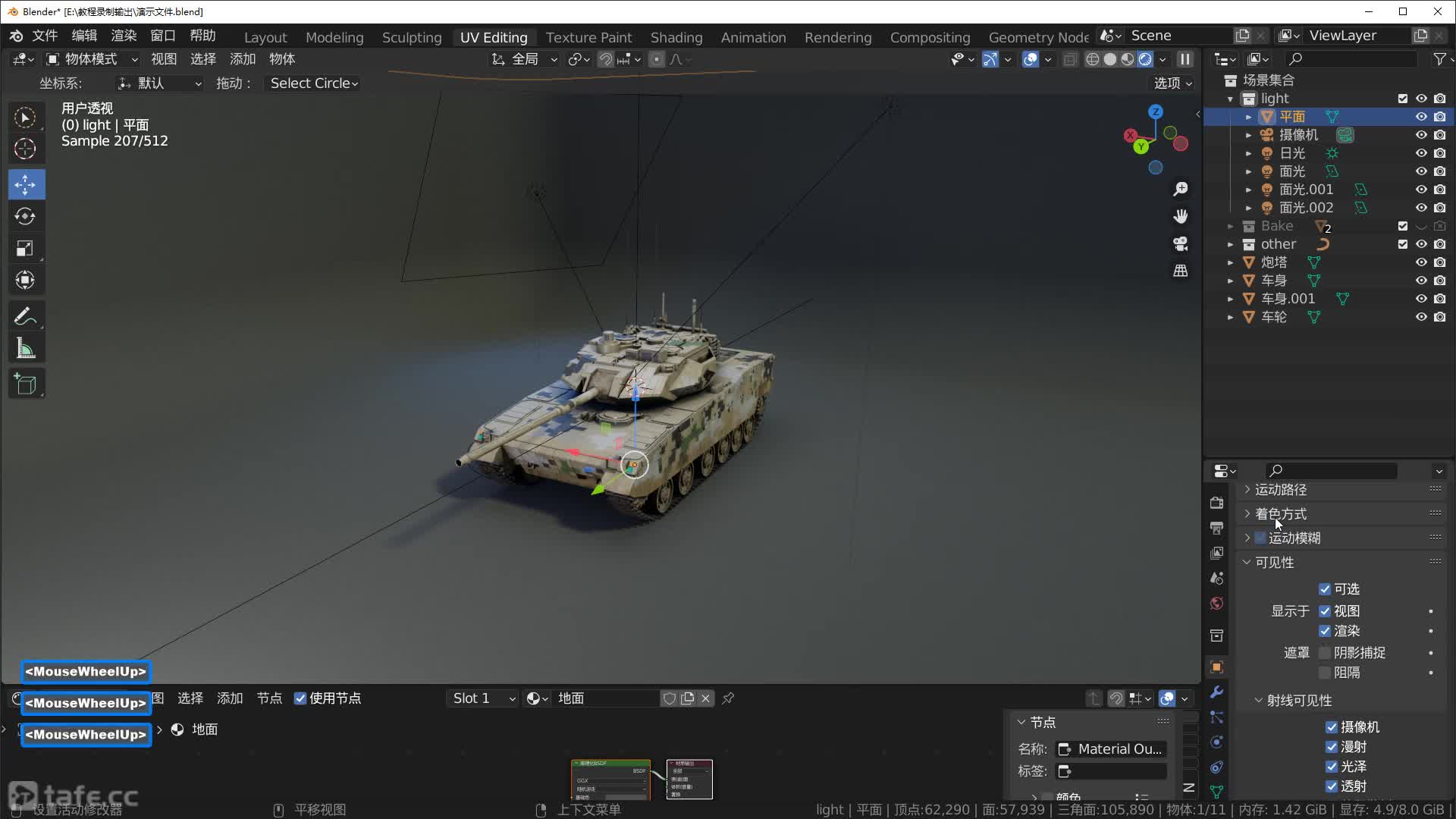Select the Move tool in toolbar
Image resolution: width=1456 pixels, height=819 pixels.
pos(26,184)
